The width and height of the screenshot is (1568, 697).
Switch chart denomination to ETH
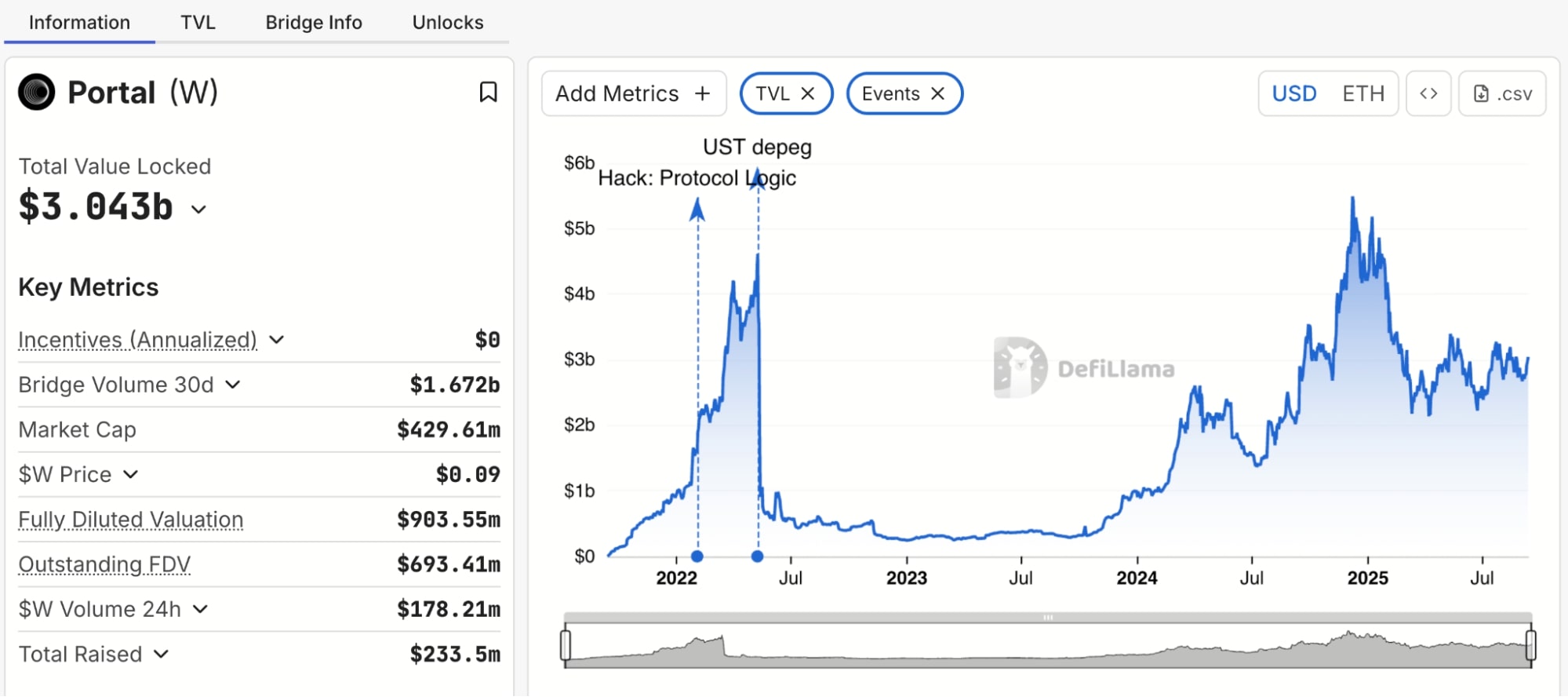(x=1363, y=93)
